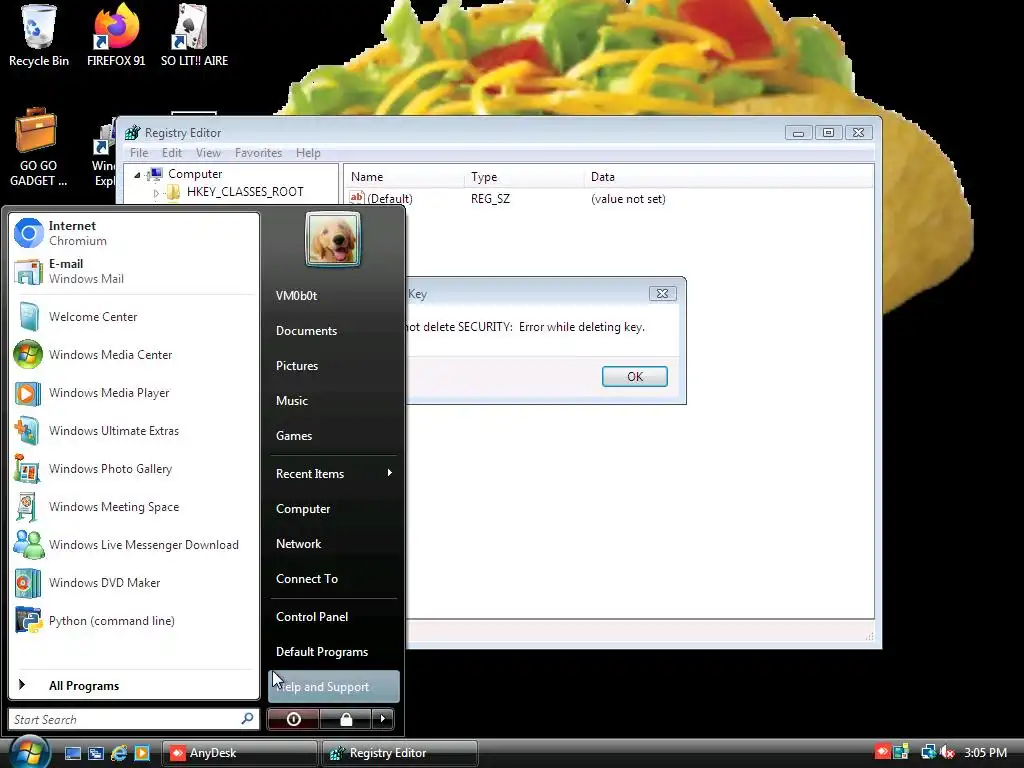Click Type column header
Viewport: 1024px width, 768px height.
524,177
